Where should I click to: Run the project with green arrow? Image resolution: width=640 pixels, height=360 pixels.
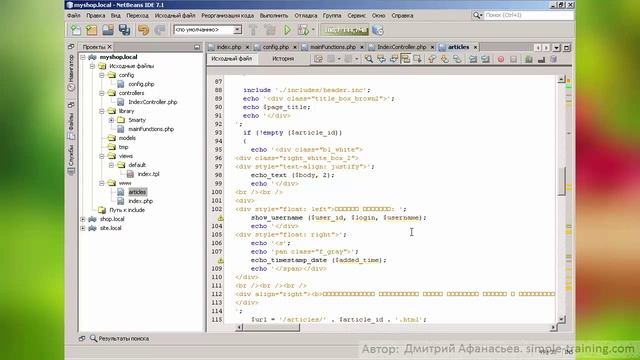(x=287, y=30)
